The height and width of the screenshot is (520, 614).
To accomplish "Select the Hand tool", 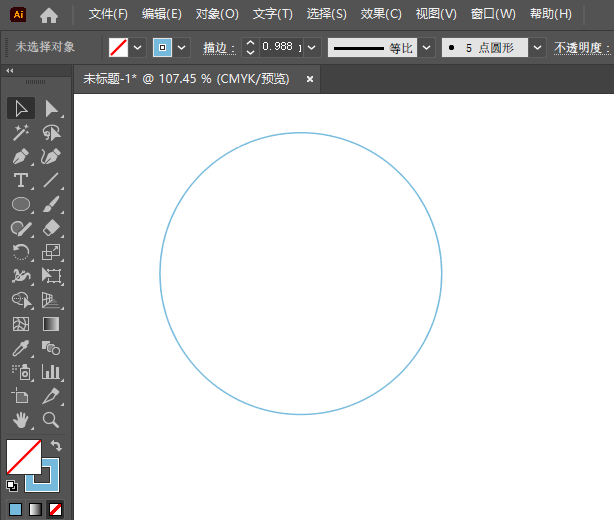I will pos(21,420).
